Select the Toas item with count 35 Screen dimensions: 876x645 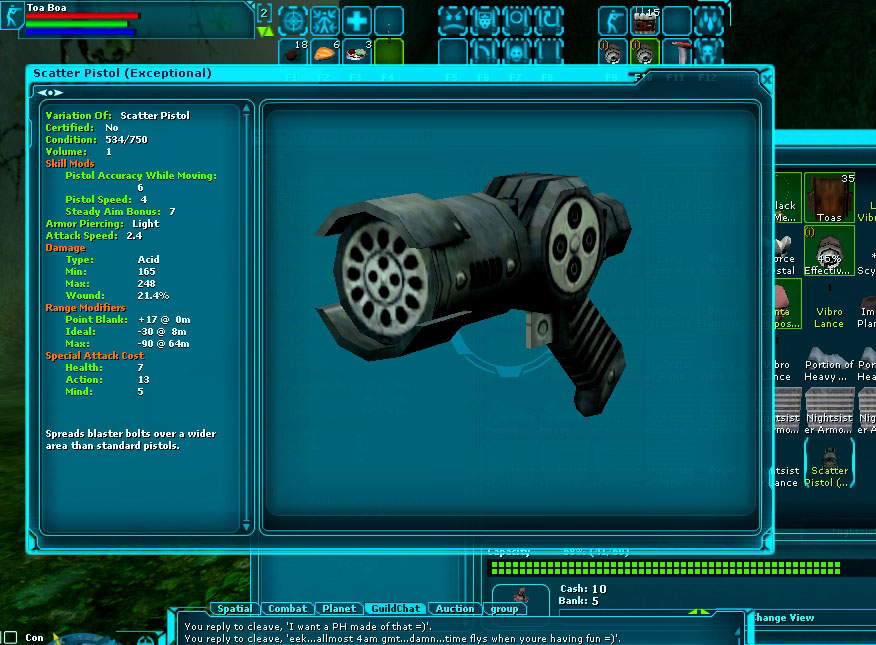(x=829, y=198)
